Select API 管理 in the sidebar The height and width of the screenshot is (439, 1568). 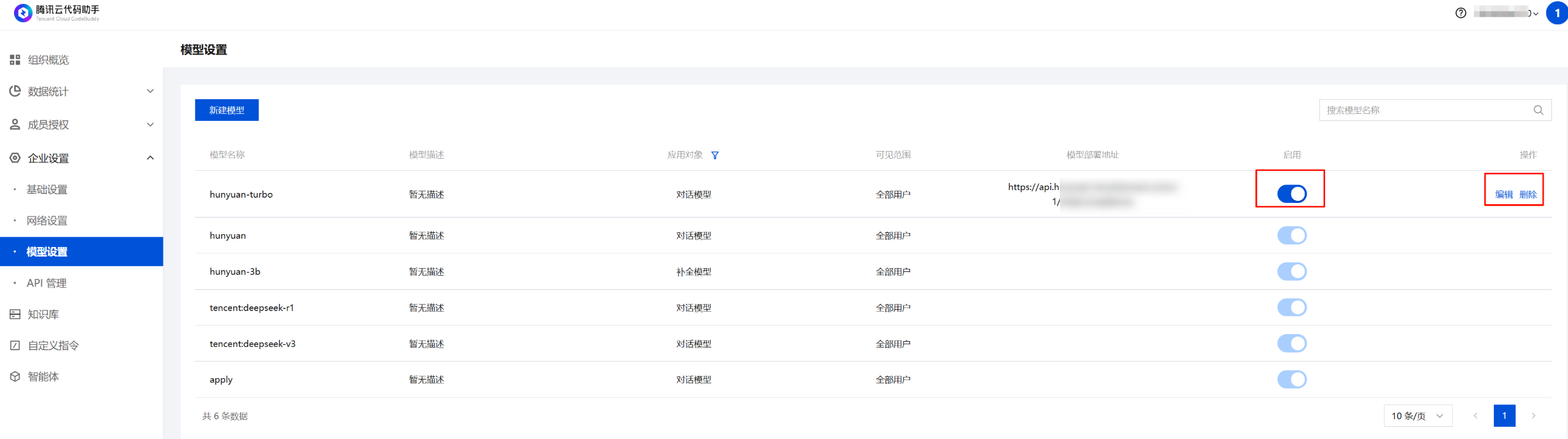46,283
